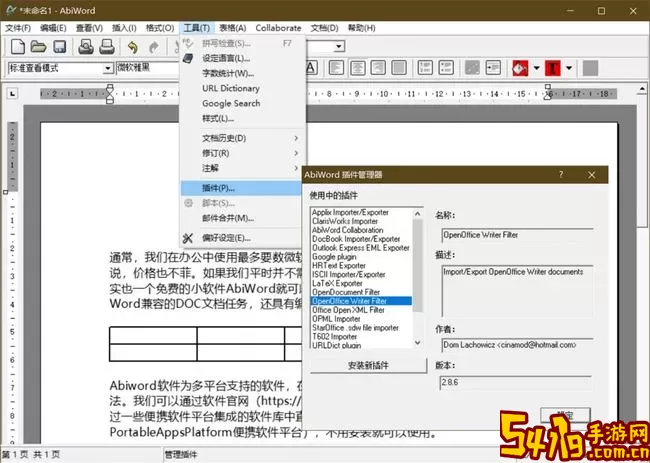Image resolution: width=650 pixels, height=463 pixels.
Task: Click the Align left icon
Action: pos(336,68)
